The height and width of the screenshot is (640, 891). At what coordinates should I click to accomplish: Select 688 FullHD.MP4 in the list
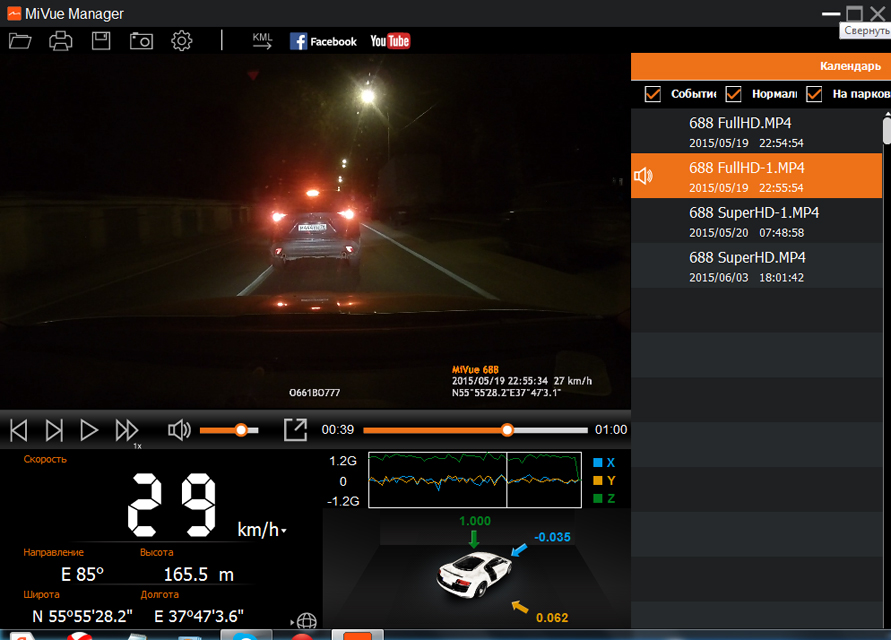[x=756, y=131]
